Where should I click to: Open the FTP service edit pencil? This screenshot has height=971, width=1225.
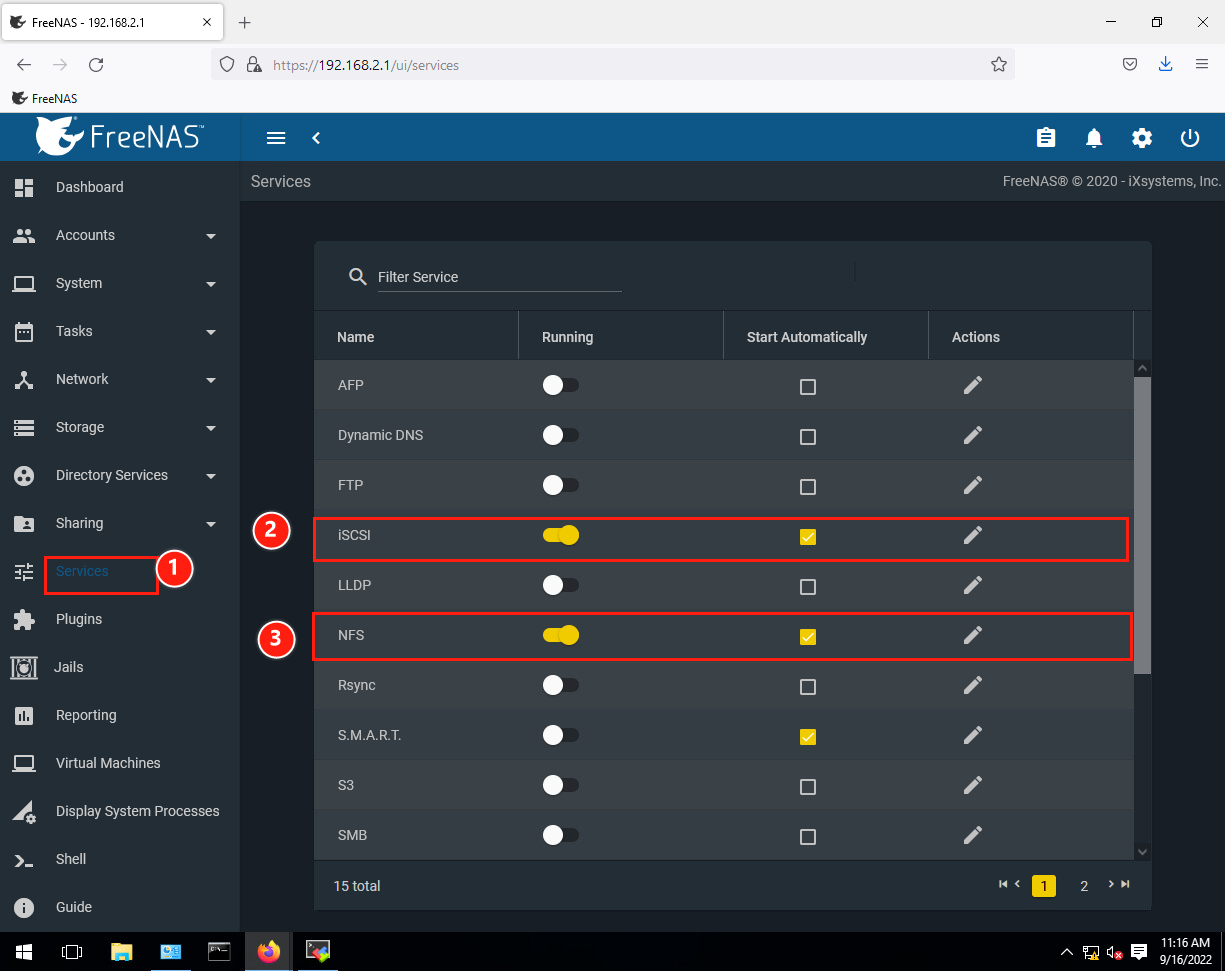pos(973,485)
